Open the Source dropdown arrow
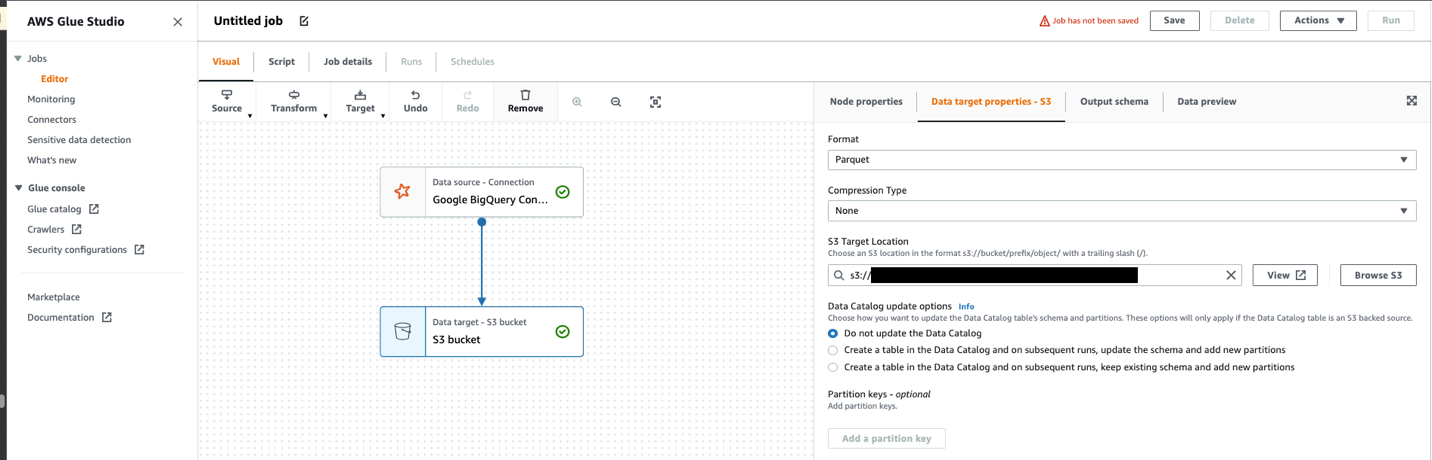This screenshot has height=460, width=1432. pyautogui.click(x=250, y=116)
